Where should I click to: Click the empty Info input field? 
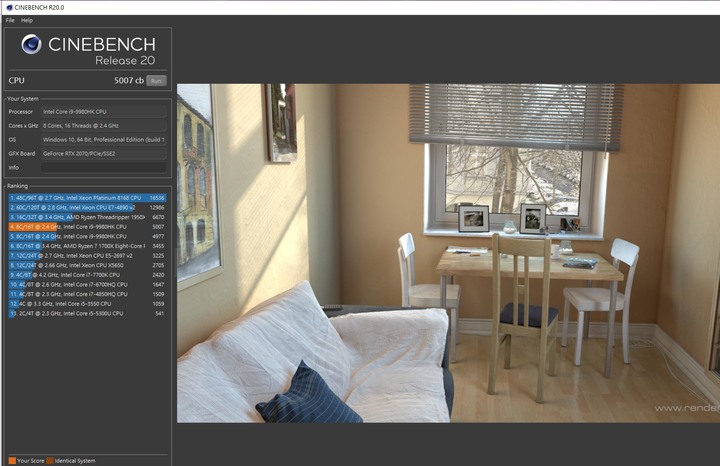point(104,168)
